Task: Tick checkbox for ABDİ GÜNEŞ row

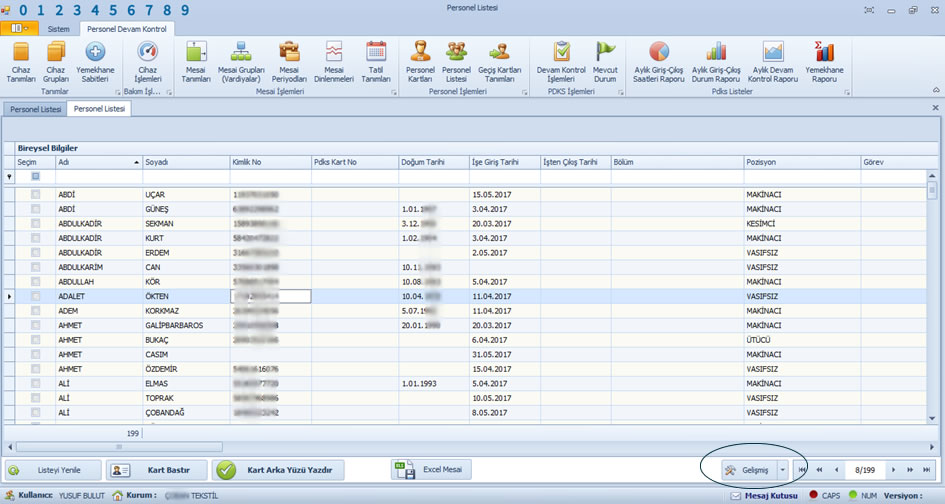Action: click(36, 209)
